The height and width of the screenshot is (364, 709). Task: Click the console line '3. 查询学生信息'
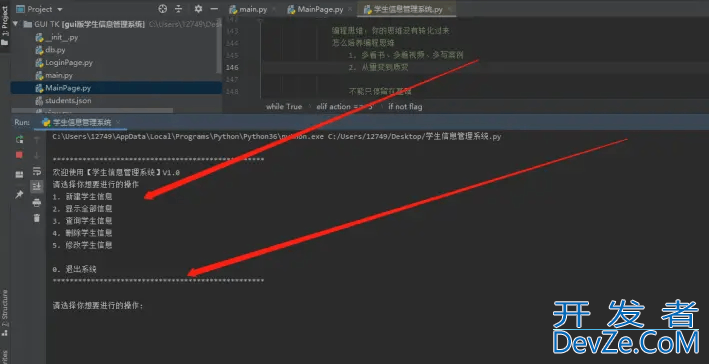(x=82, y=221)
